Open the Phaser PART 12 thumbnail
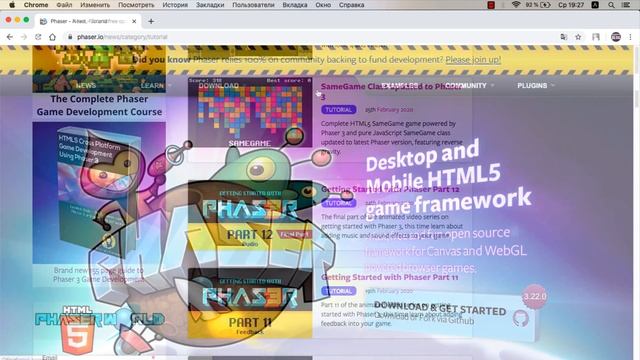The height and width of the screenshot is (360, 640). click(250, 215)
